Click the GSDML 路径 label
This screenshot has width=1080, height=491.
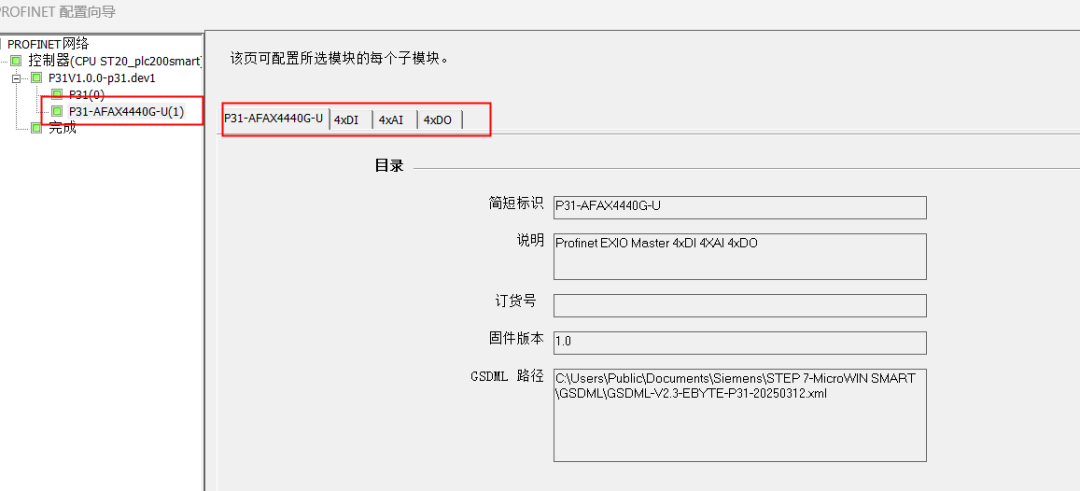[x=507, y=377]
